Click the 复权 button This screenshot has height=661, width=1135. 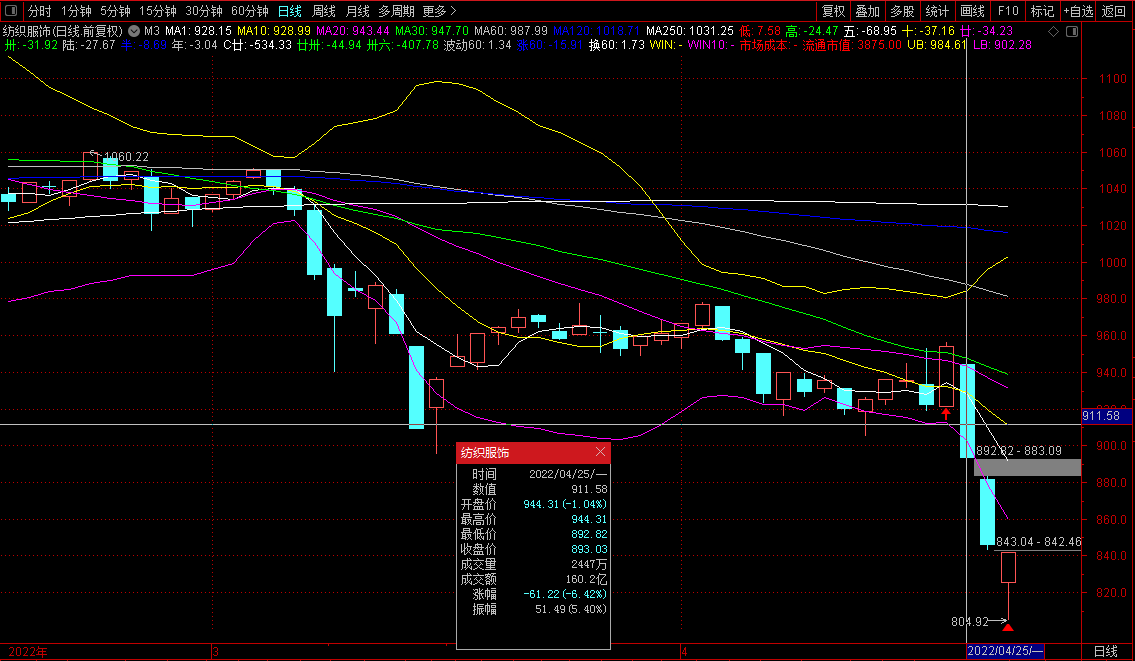(x=833, y=11)
